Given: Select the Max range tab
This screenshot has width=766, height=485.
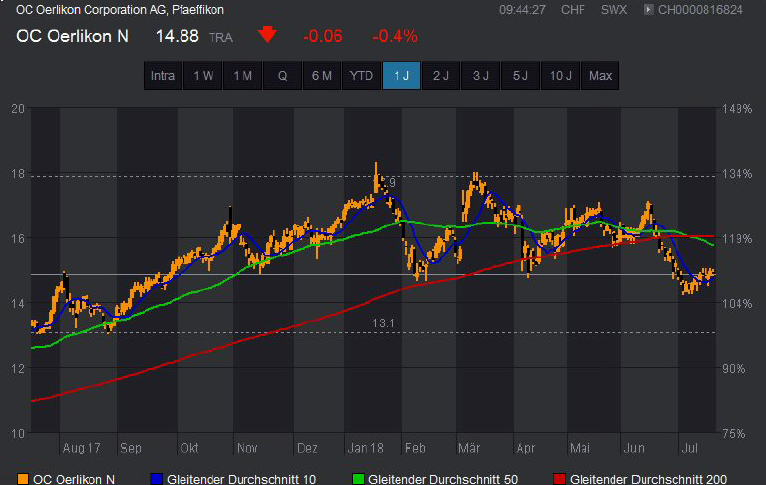Looking at the screenshot, I should [x=600, y=76].
